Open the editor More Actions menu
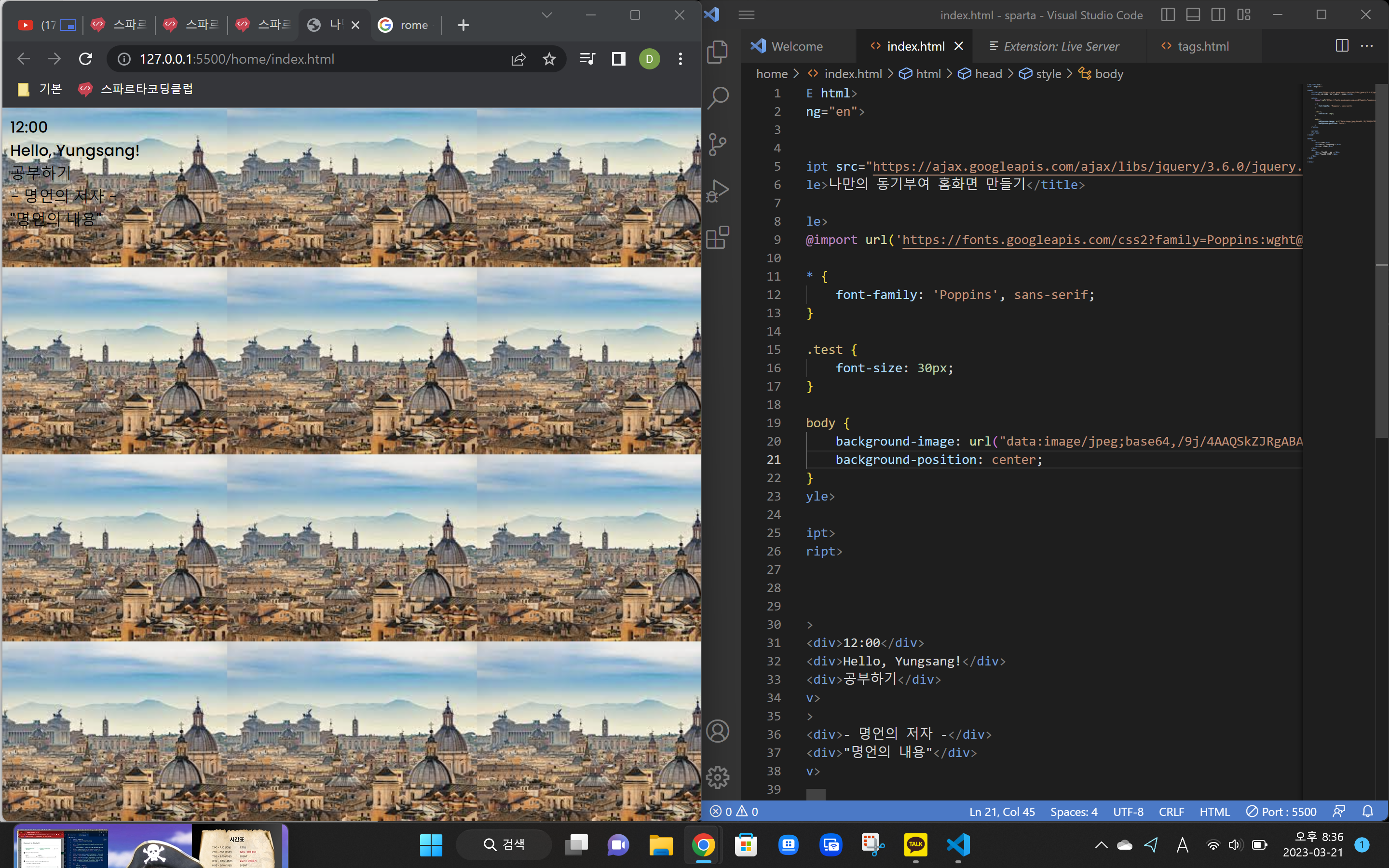The image size is (1389, 868). (x=1367, y=46)
